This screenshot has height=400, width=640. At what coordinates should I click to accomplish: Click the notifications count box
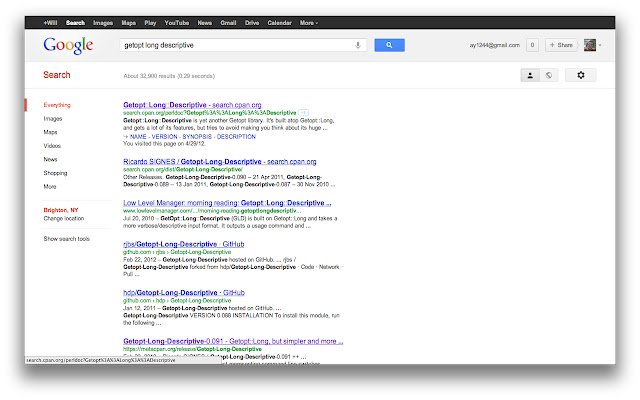[532, 45]
